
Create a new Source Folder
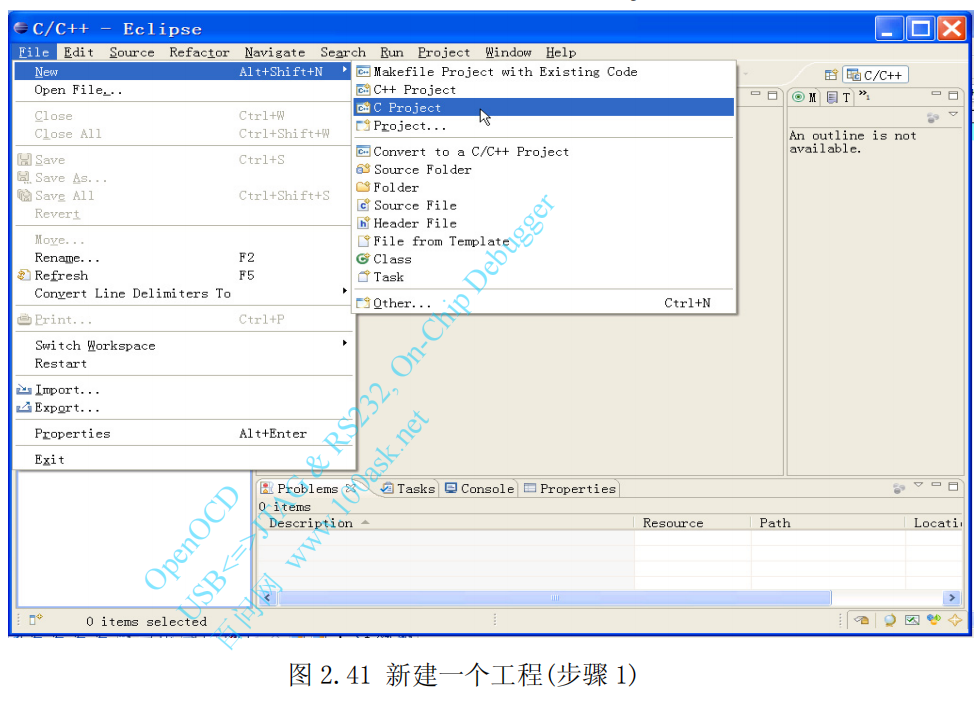[544, 169]
